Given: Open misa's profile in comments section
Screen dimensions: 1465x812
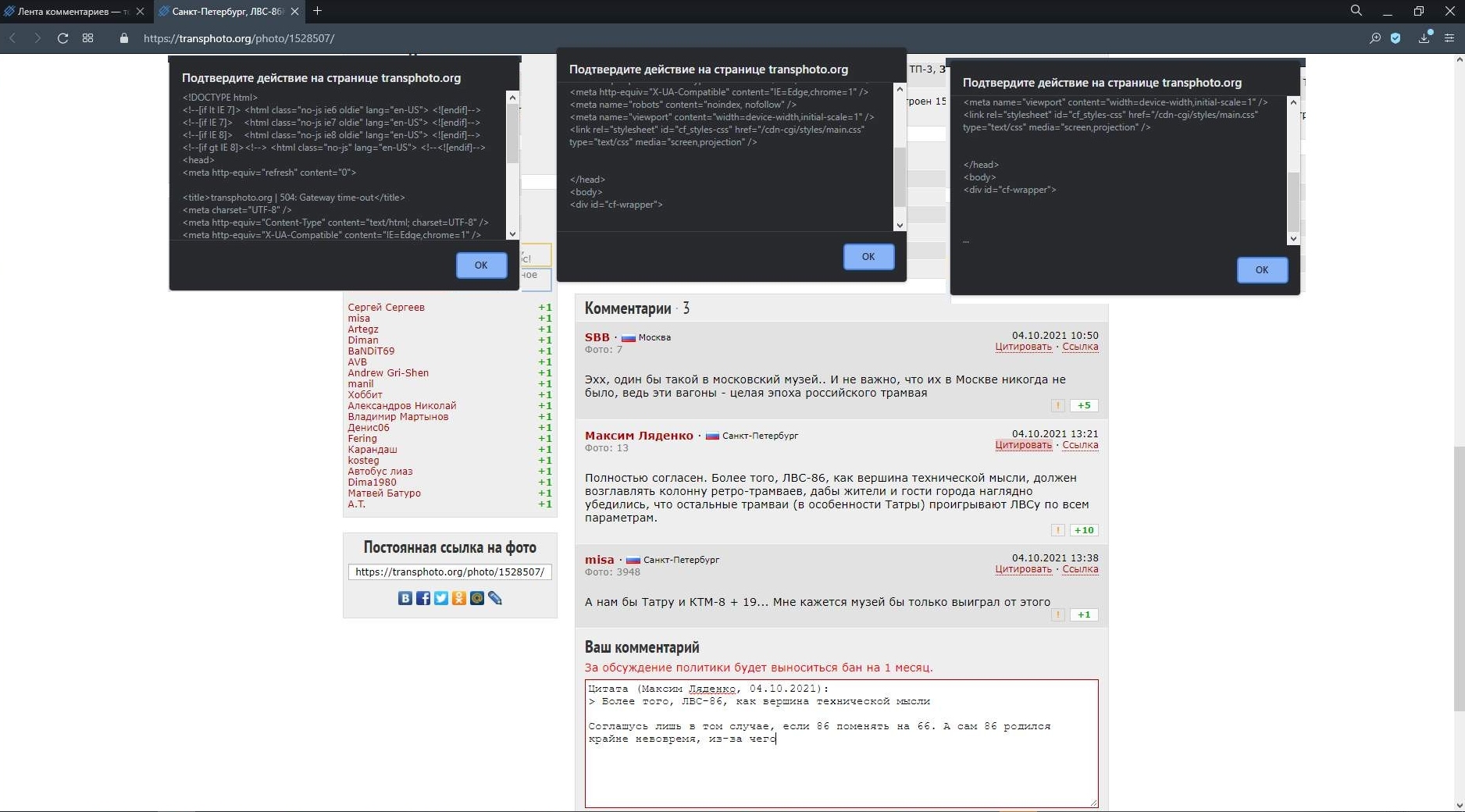Looking at the screenshot, I should (x=599, y=560).
